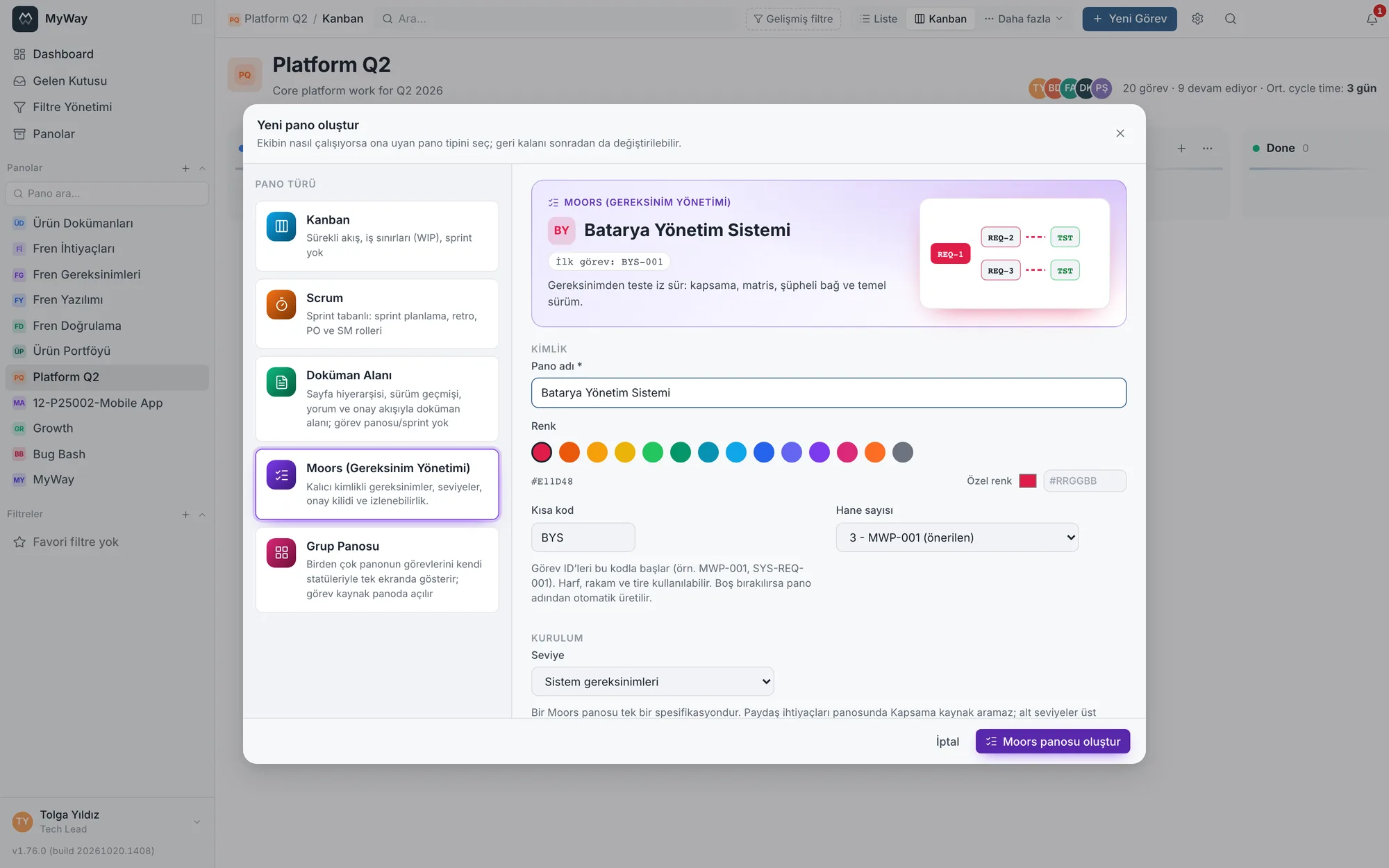Click the MyWay logo icon
Screen dimensions: 1389x868
25,19
